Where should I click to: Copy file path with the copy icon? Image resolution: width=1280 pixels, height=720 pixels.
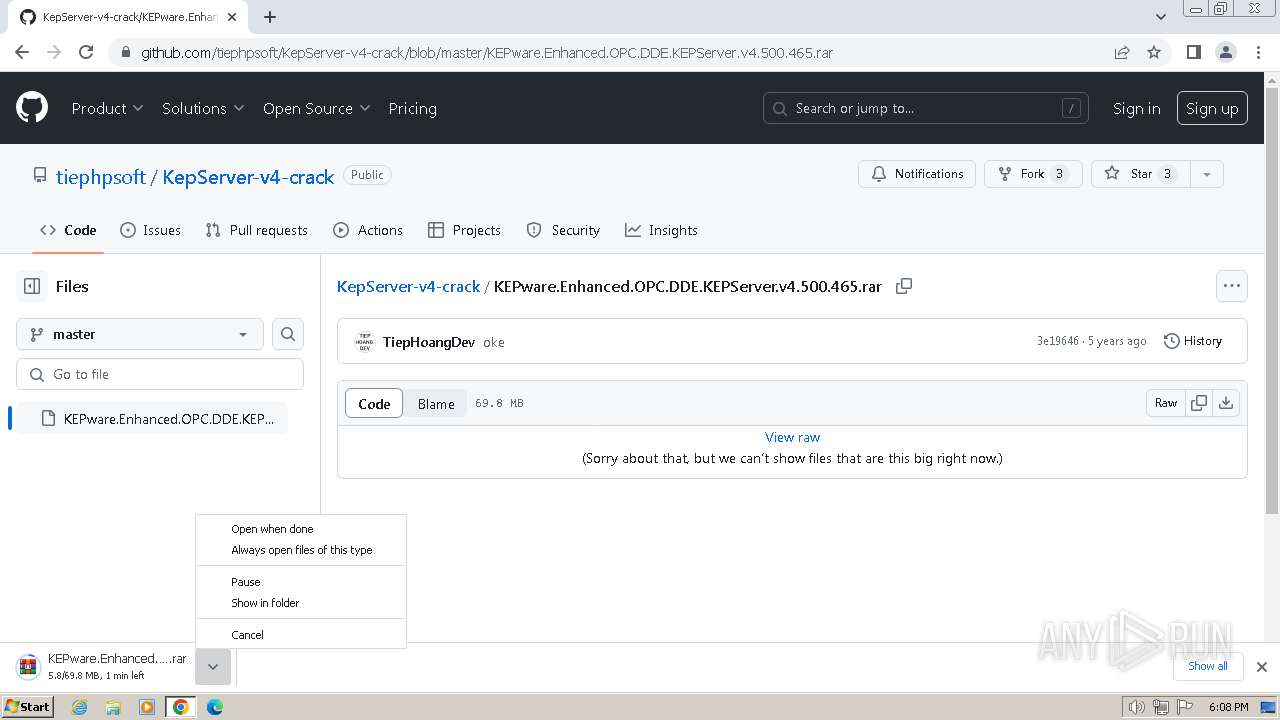tap(904, 286)
